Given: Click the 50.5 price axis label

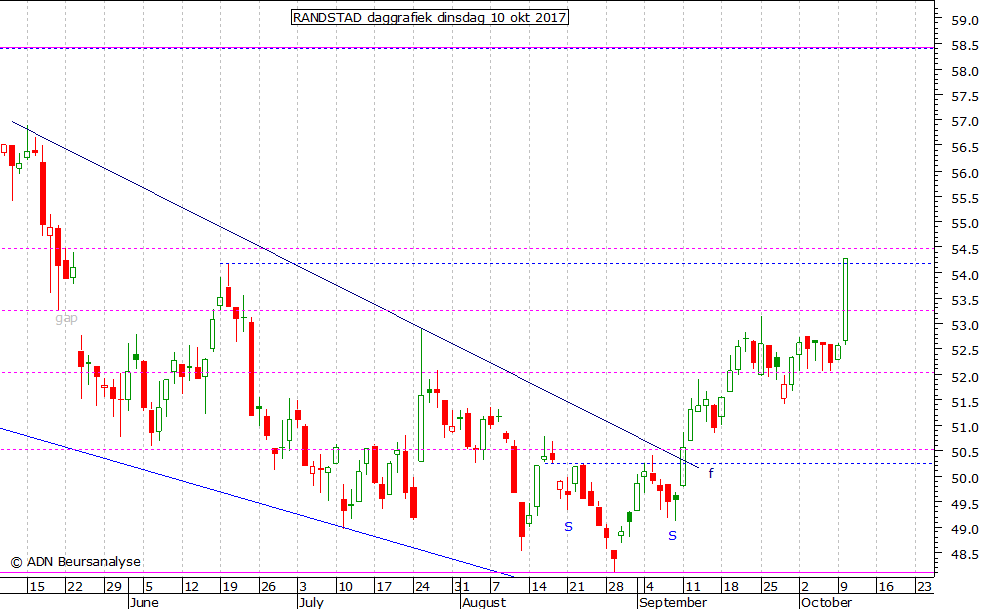Looking at the screenshot, I should [964, 453].
